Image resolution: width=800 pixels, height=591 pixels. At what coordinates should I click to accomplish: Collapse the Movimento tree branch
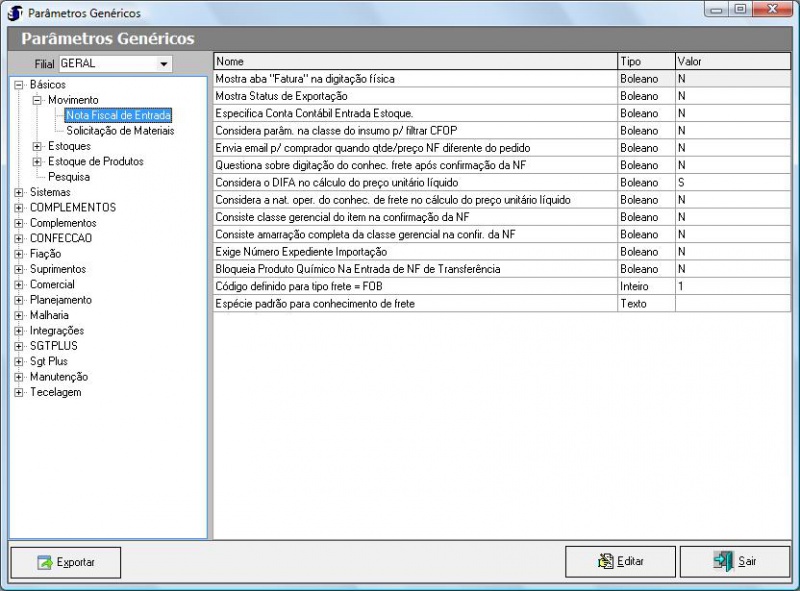pyautogui.click(x=37, y=100)
